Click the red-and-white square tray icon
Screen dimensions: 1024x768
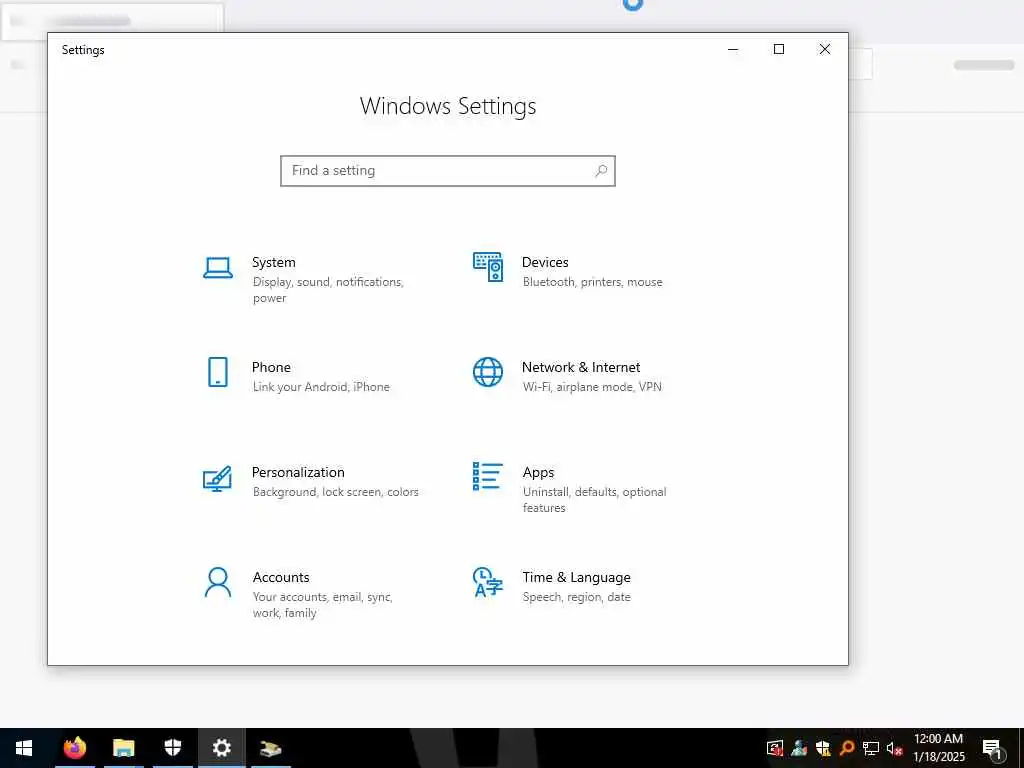pyautogui.click(x=775, y=748)
